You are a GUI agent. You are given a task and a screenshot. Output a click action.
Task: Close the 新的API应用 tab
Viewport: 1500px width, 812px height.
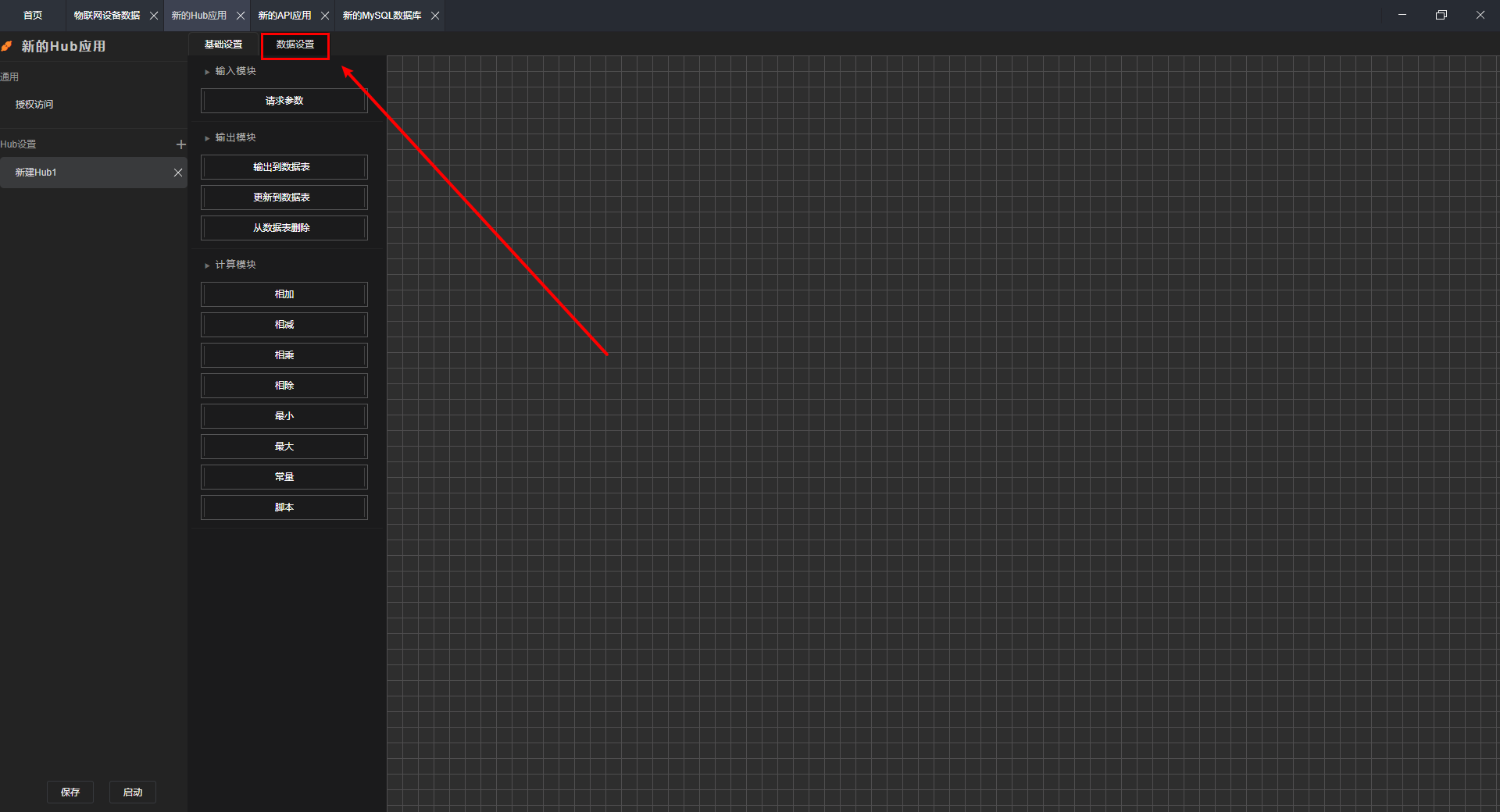(x=325, y=16)
